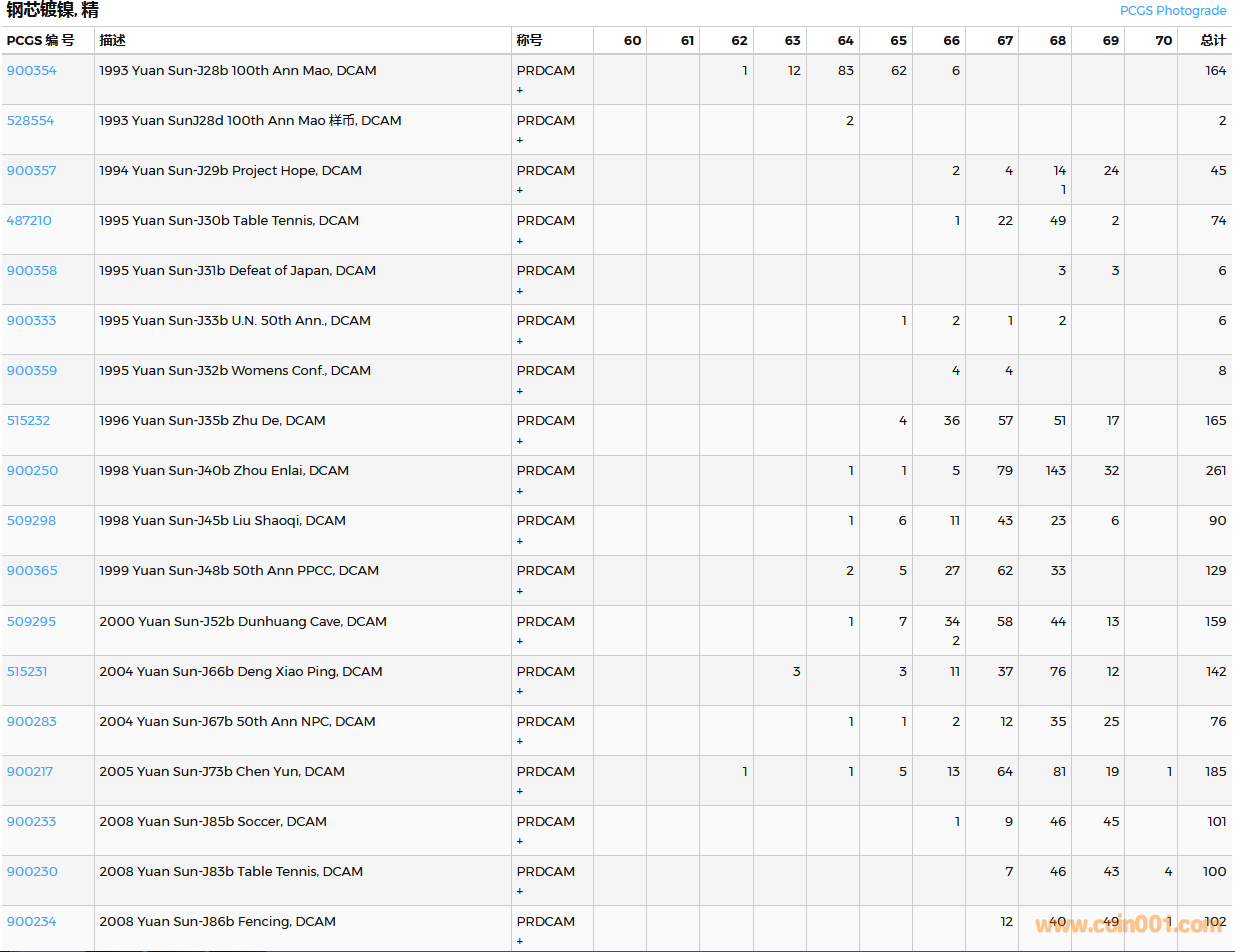Open PCGS number 900217 Chen Yun link
This screenshot has width=1235, height=952.
(x=30, y=772)
